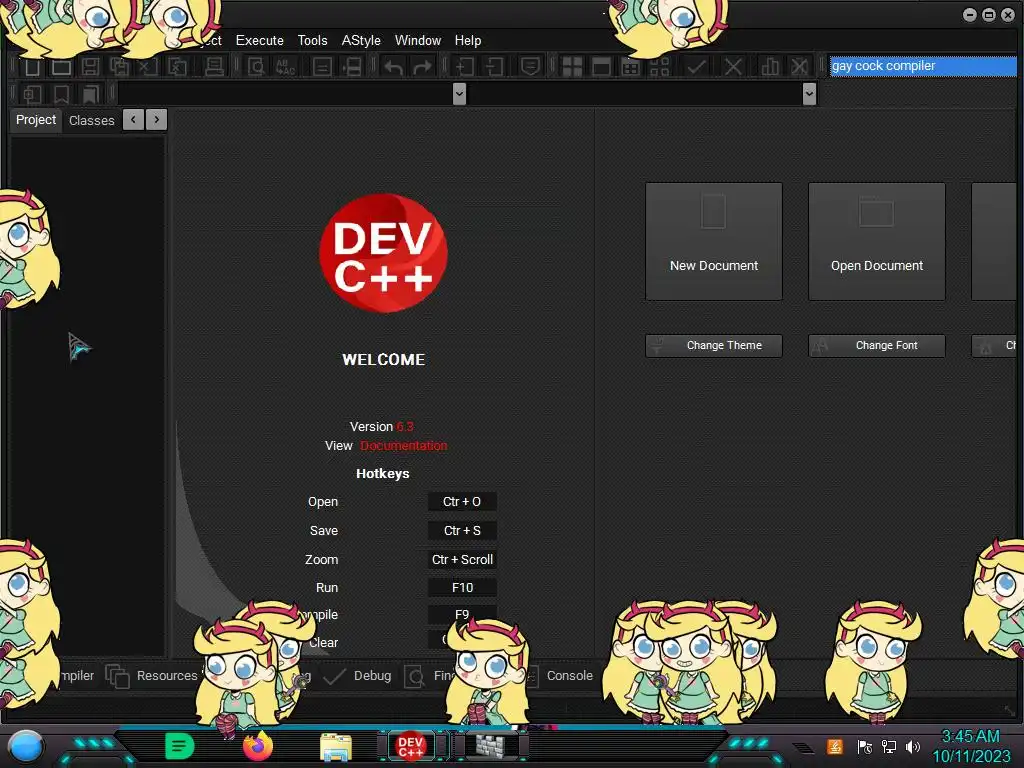Open the Window menu
The height and width of the screenshot is (768, 1024).
click(x=418, y=40)
